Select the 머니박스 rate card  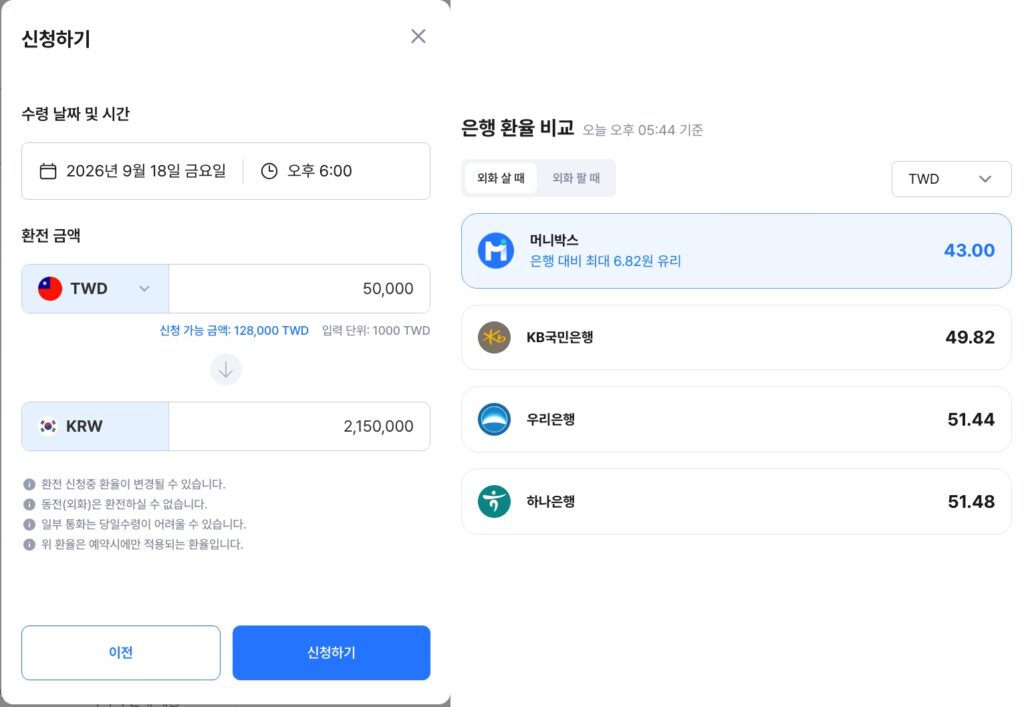click(x=736, y=251)
